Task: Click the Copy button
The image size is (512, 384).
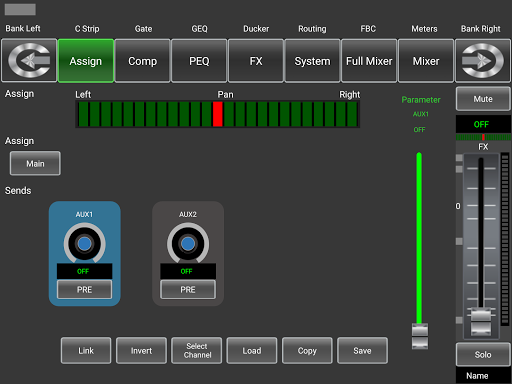Action: [307, 350]
